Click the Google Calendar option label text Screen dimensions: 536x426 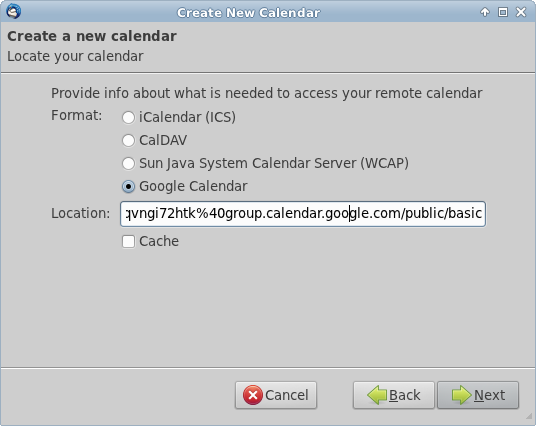coord(193,186)
